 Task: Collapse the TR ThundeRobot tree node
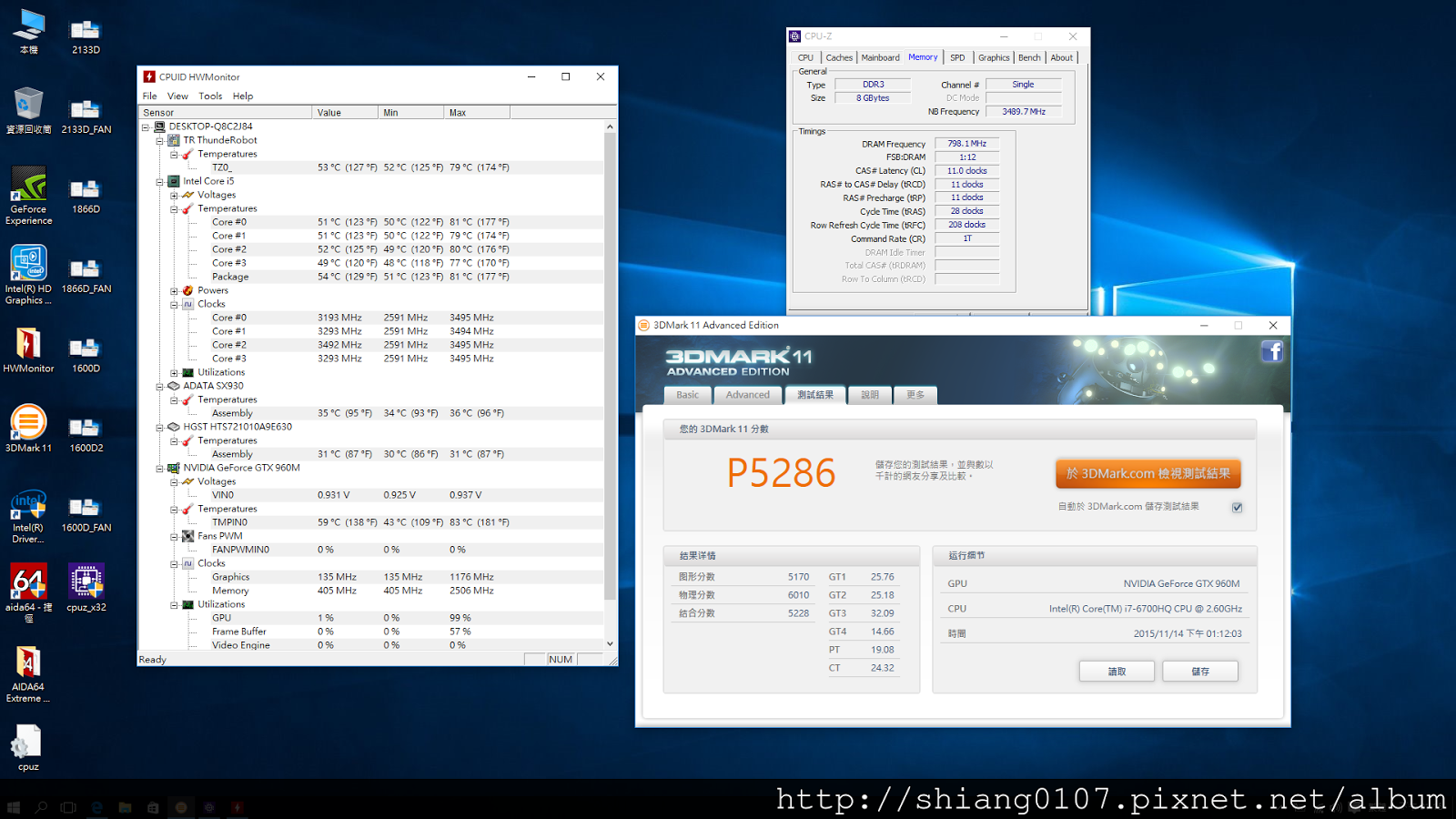pos(159,141)
